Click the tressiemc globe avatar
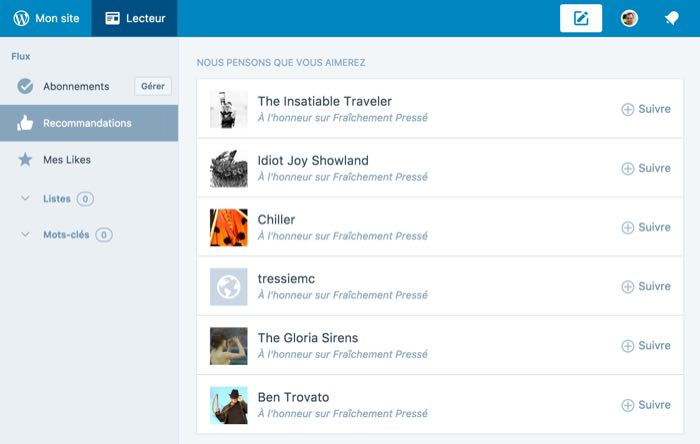Image resolution: width=700 pixels, height=444 pixels. tap(228, 286)
